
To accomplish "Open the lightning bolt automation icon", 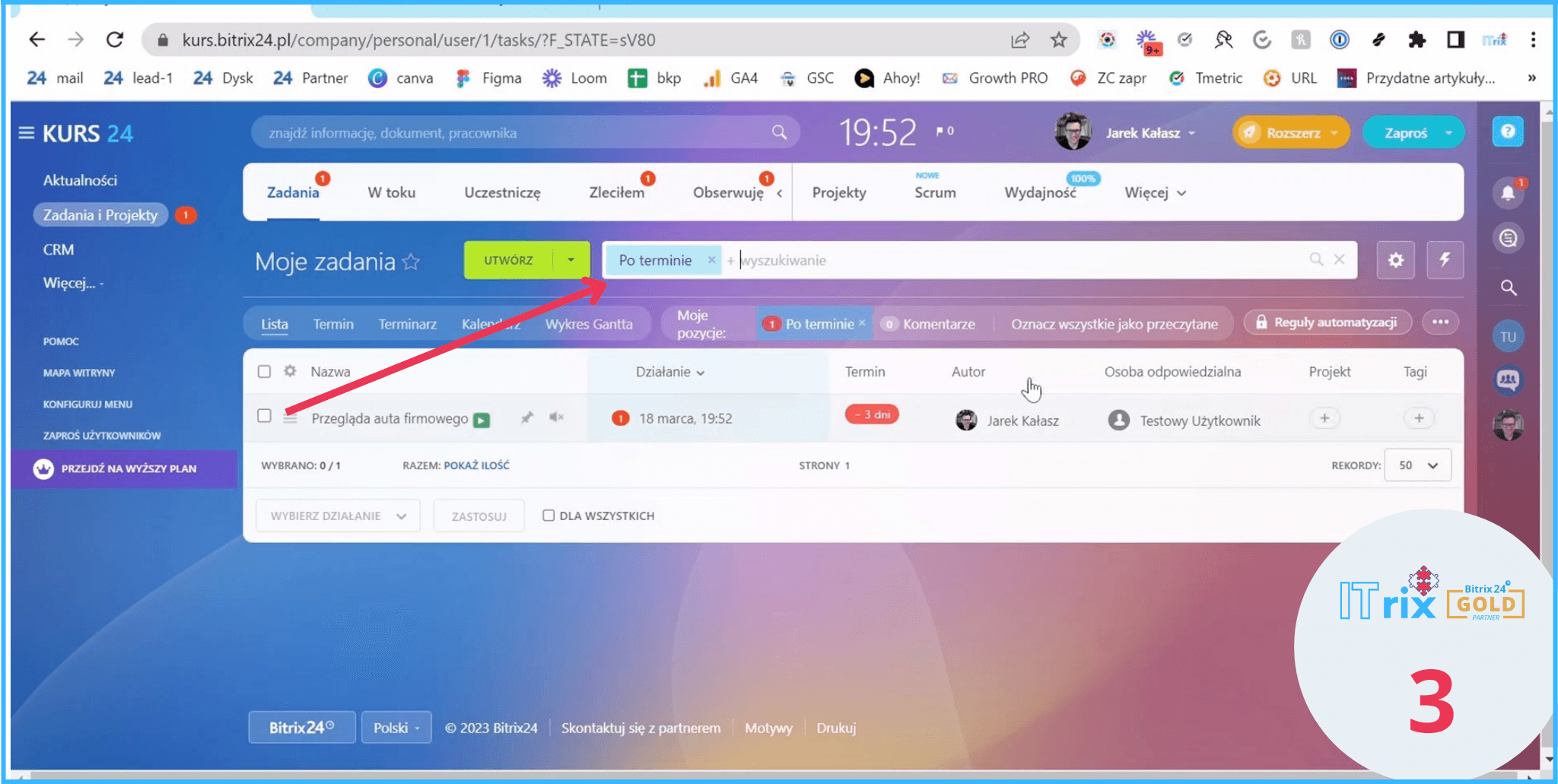I will coord(1444,260).
